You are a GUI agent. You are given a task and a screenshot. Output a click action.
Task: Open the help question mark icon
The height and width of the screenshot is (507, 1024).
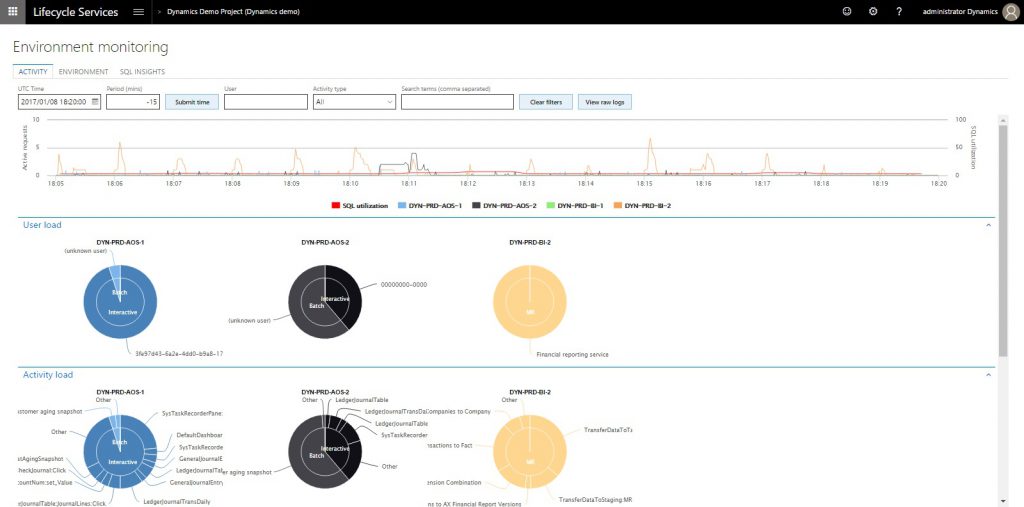click(x=899, y=12)
